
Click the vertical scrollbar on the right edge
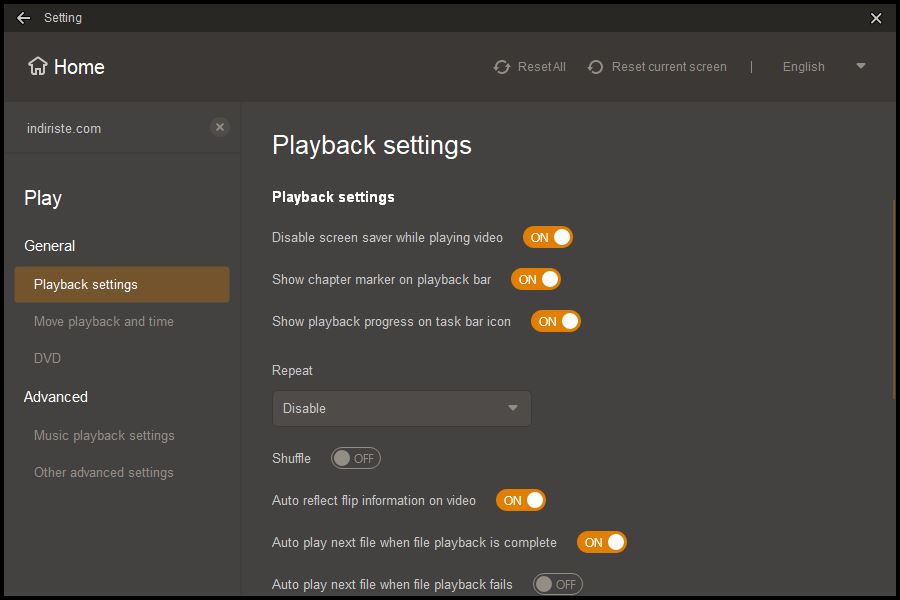pos(894,299)
